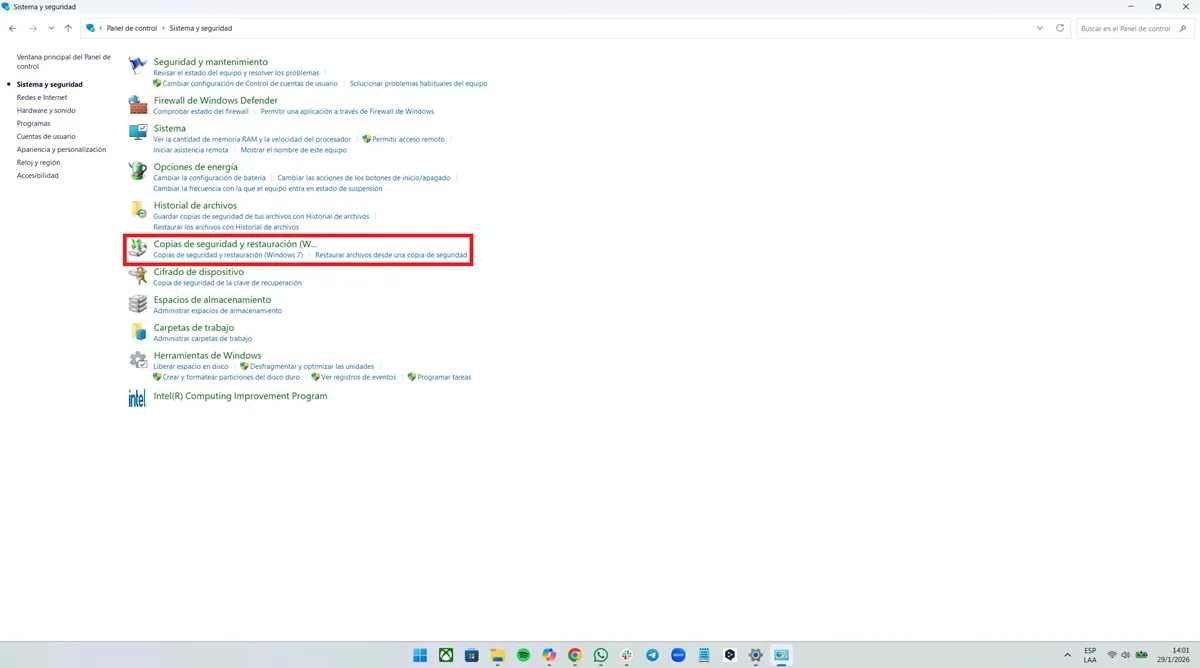Click Ver registros de eventos link

(358, 377)
